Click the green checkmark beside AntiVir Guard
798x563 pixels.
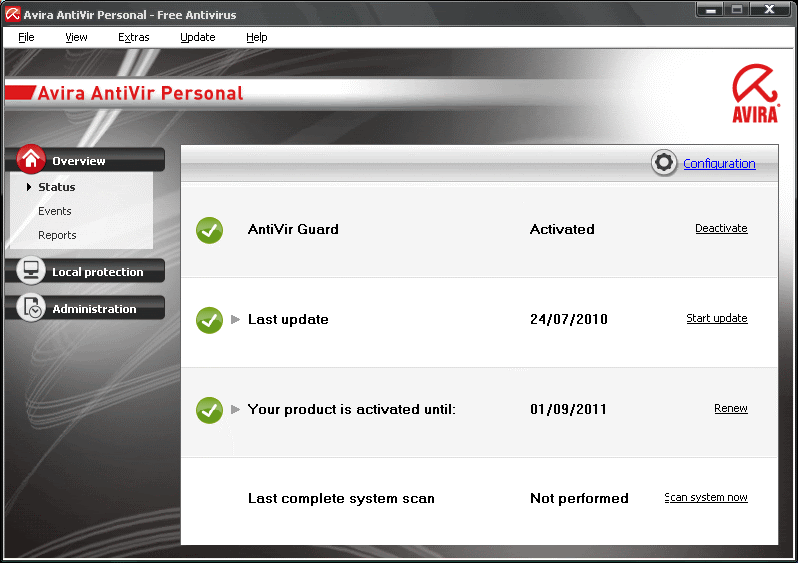pos(209,230)
